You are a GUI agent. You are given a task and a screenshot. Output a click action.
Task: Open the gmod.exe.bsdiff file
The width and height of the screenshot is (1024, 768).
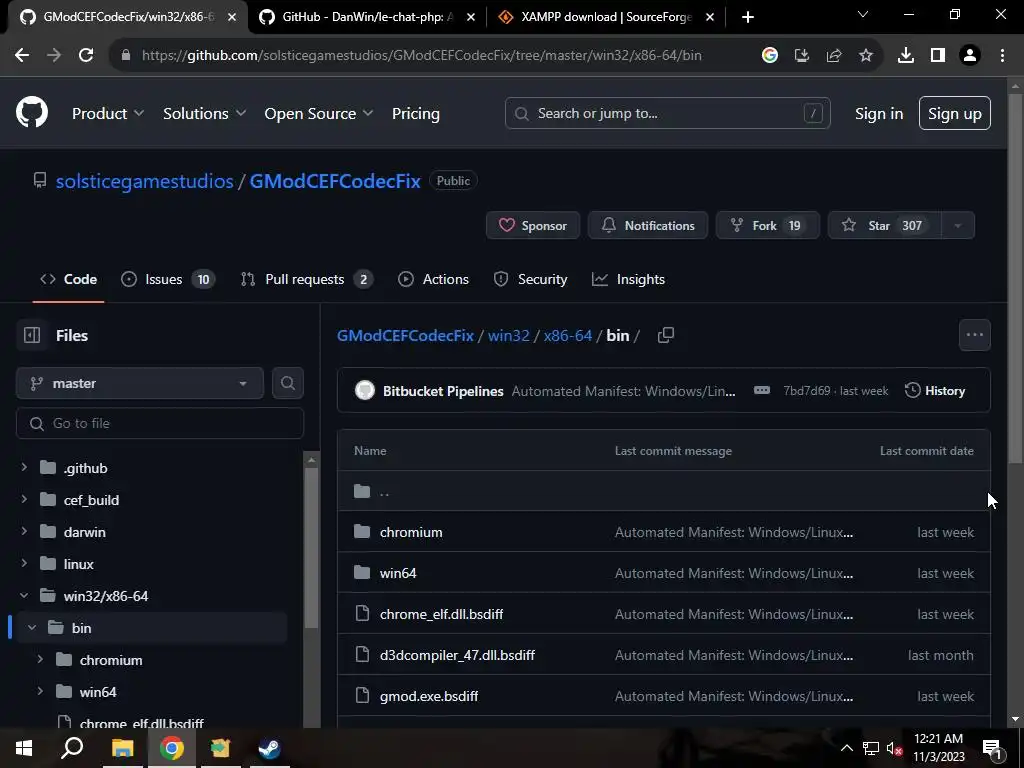tap(429, 696)
